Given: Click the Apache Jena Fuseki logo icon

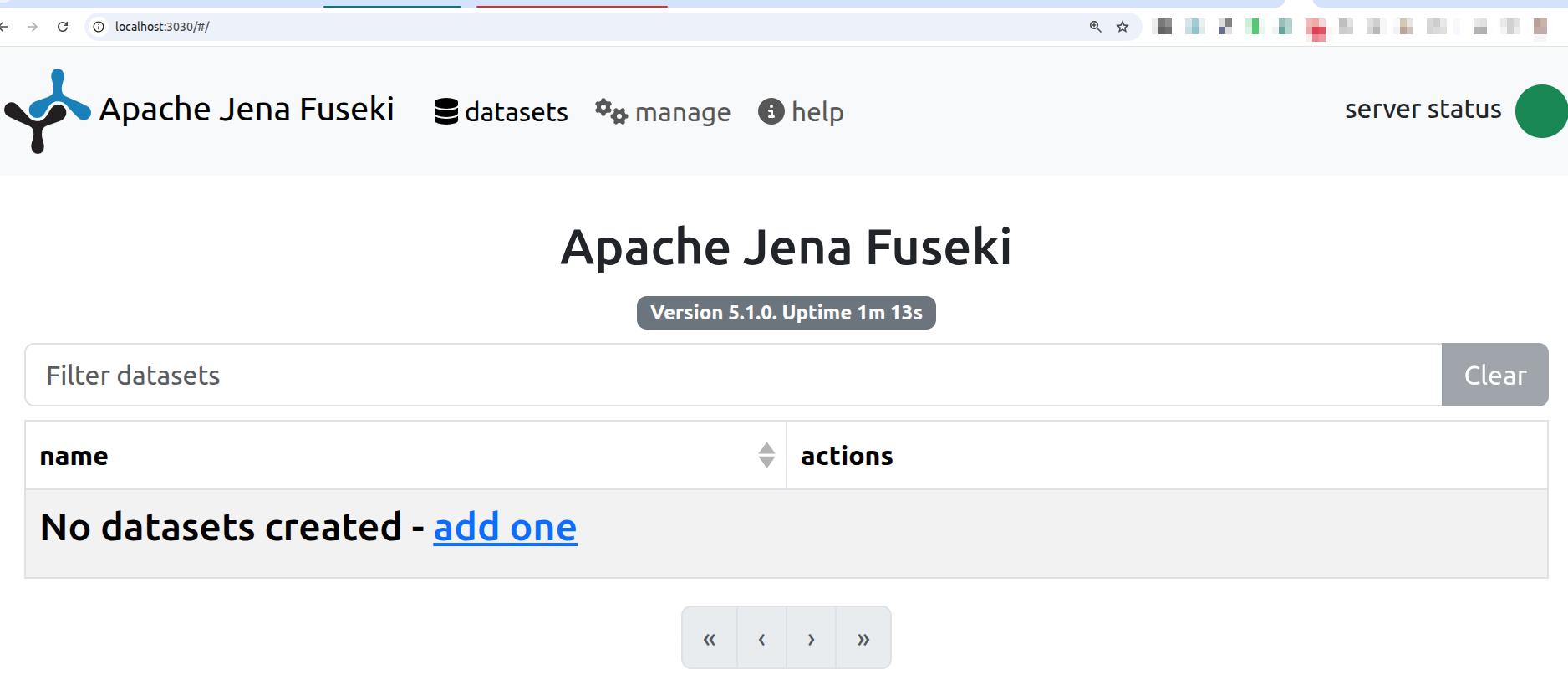Looking at the screenshot, I should point(47,110).
